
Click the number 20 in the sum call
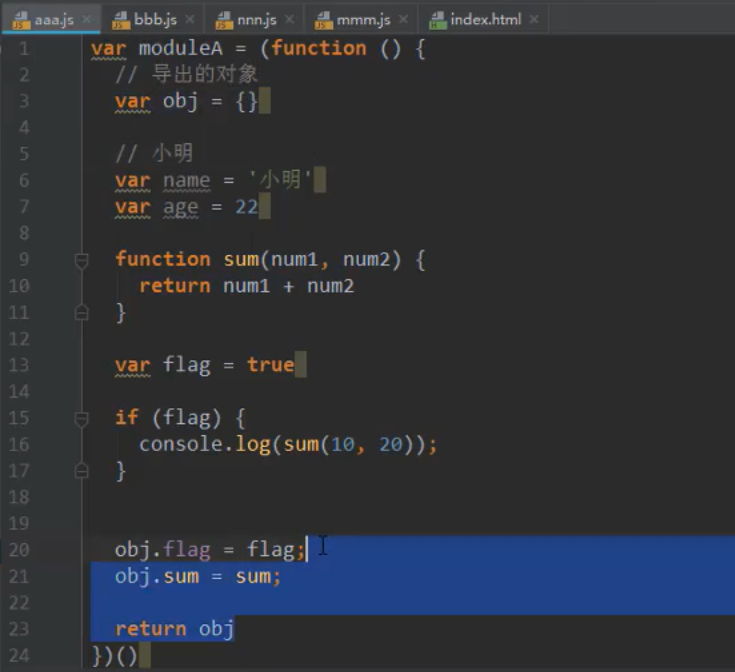tap(391, 444)
